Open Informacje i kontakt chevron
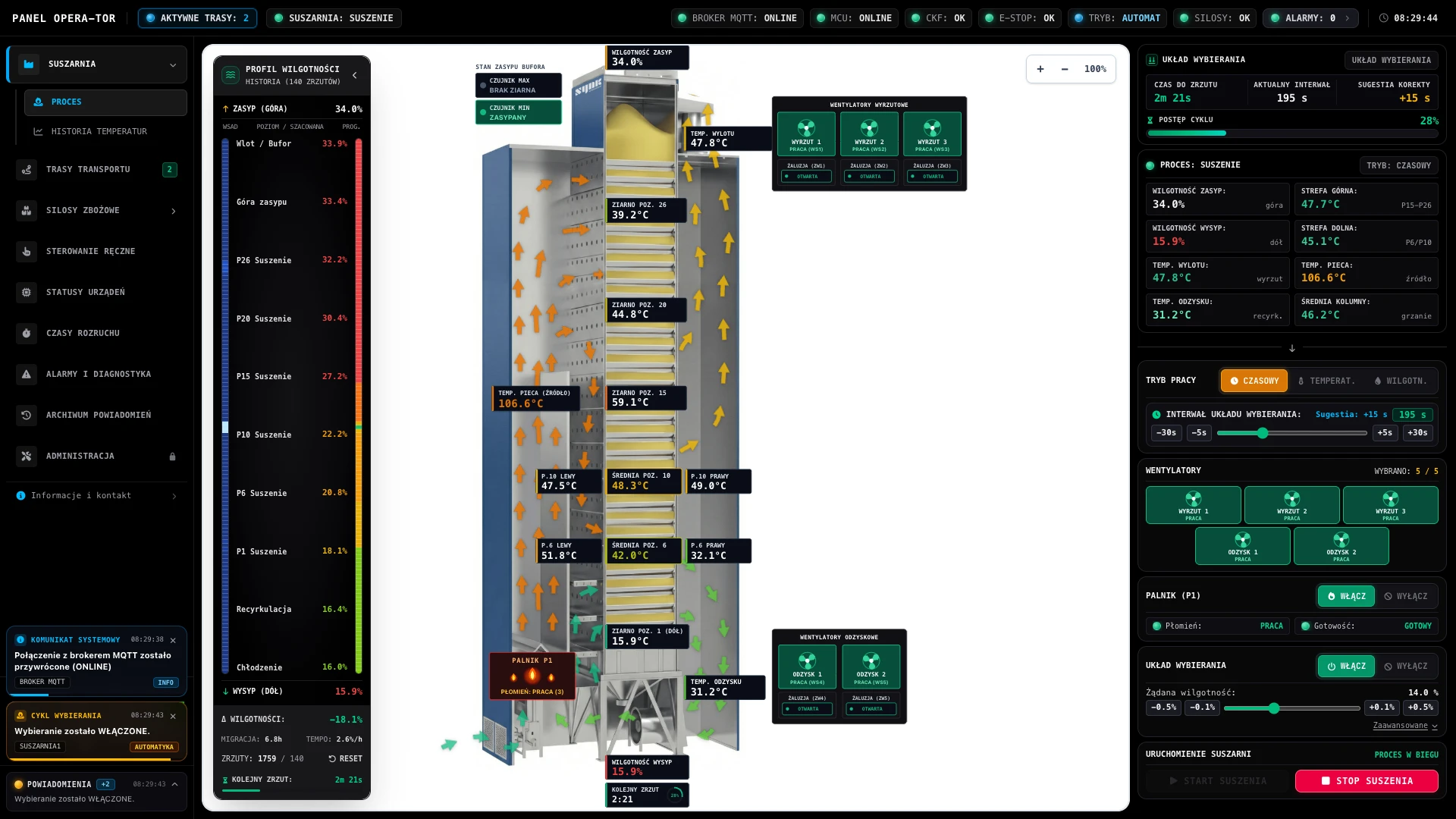The width and height of the screenshot is (1456, 819). pos(174,496)
